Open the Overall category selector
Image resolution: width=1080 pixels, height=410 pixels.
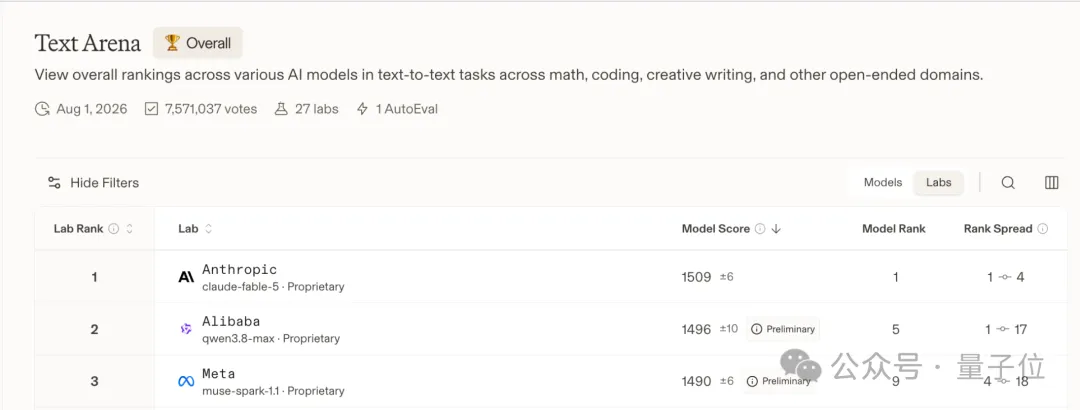point(198,43)
